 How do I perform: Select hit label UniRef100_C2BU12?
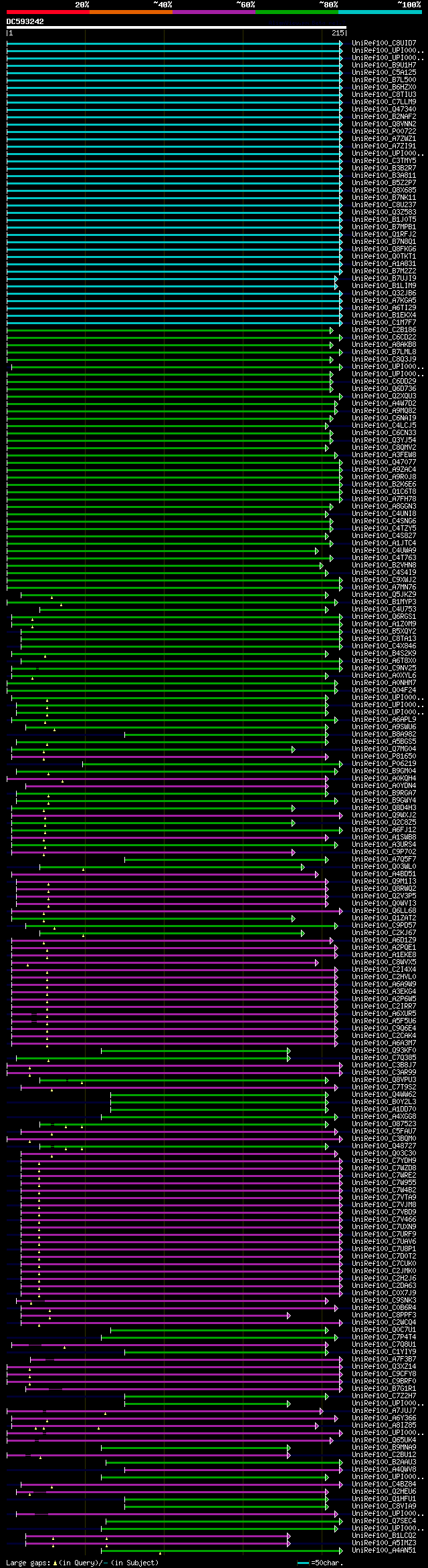coord(384,1455)
